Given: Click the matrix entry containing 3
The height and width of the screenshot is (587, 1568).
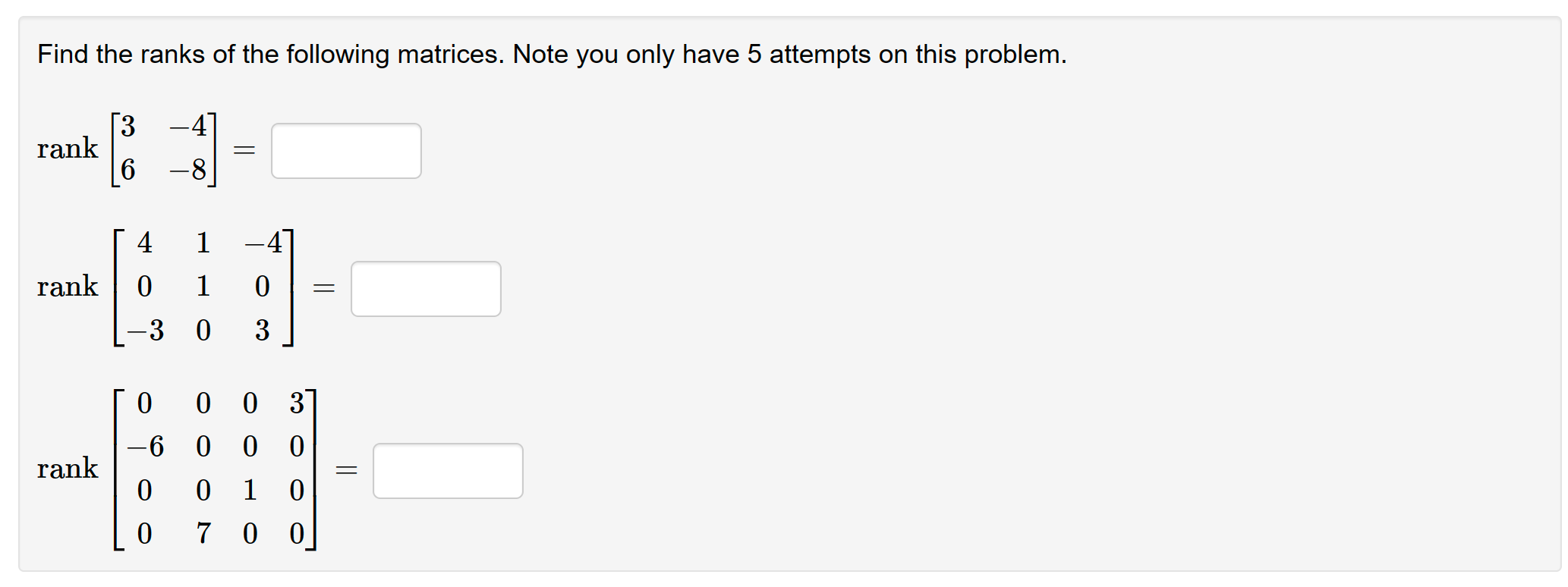Looking at the screenshot, I should point(126,126).
